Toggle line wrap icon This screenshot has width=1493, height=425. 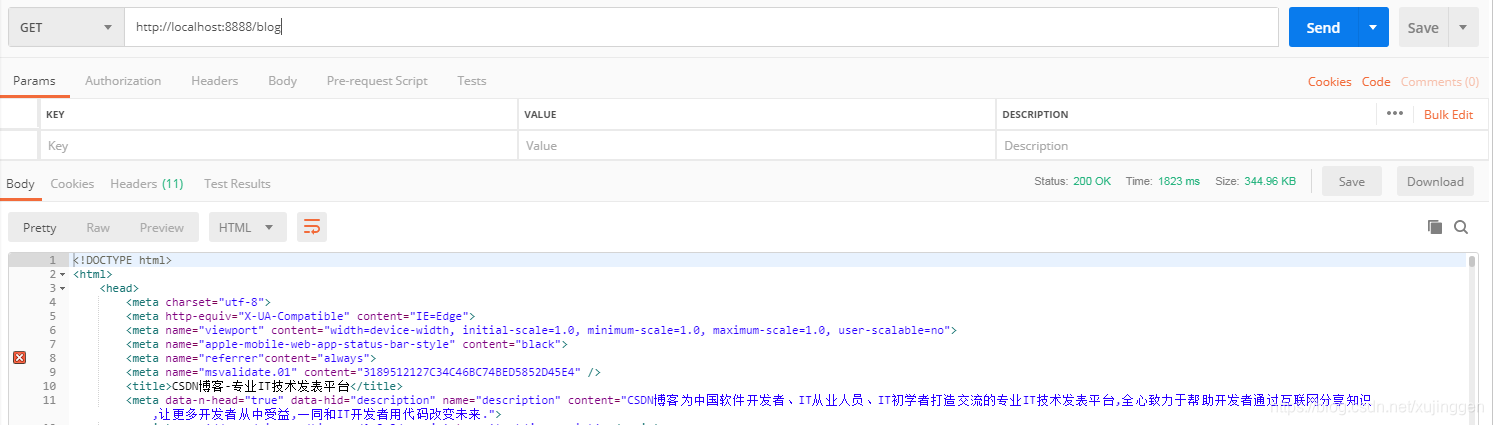(x=312, y=227)
